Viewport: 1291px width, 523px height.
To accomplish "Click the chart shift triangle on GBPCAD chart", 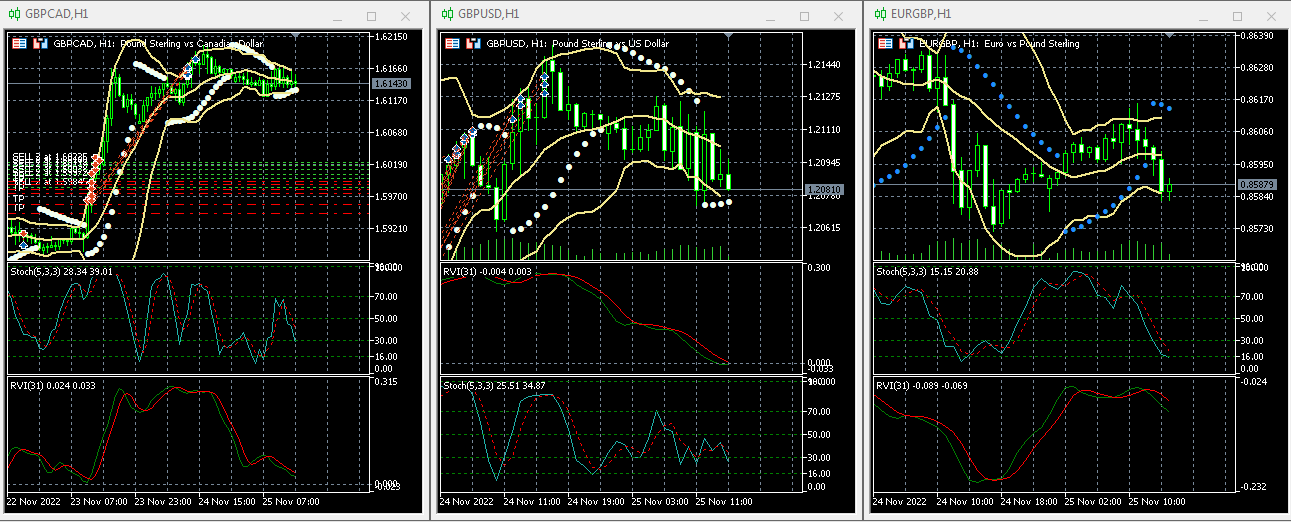I will coord(295,36).
